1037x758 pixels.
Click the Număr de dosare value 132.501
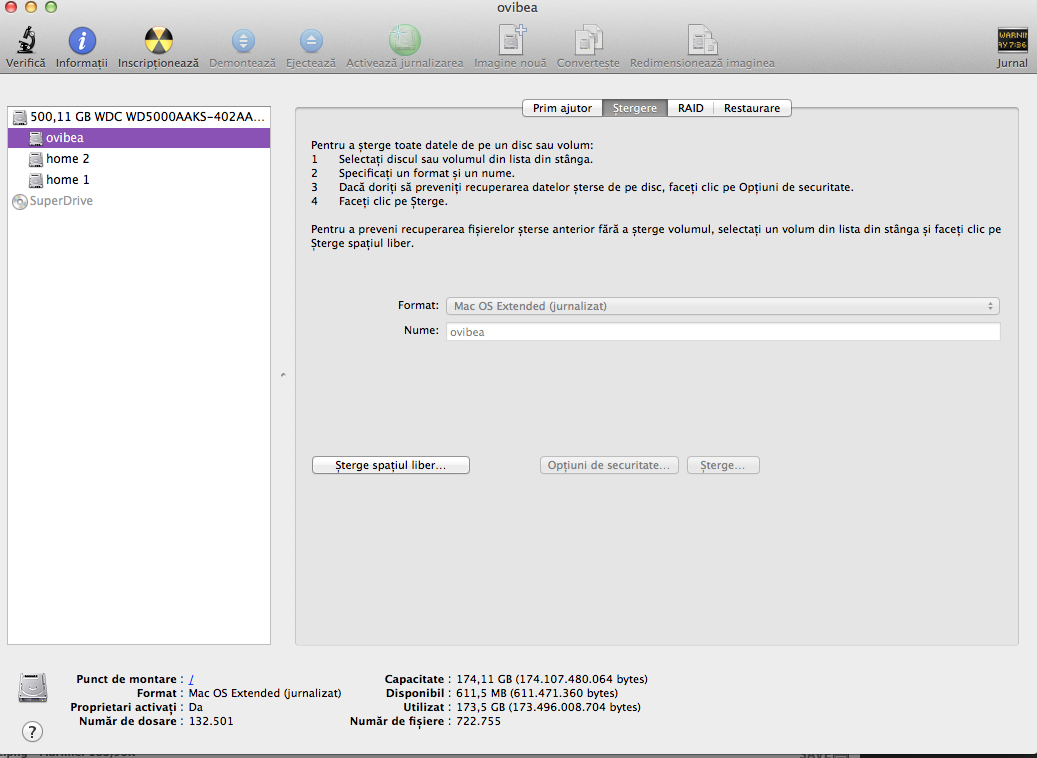(x=211, y=721)
